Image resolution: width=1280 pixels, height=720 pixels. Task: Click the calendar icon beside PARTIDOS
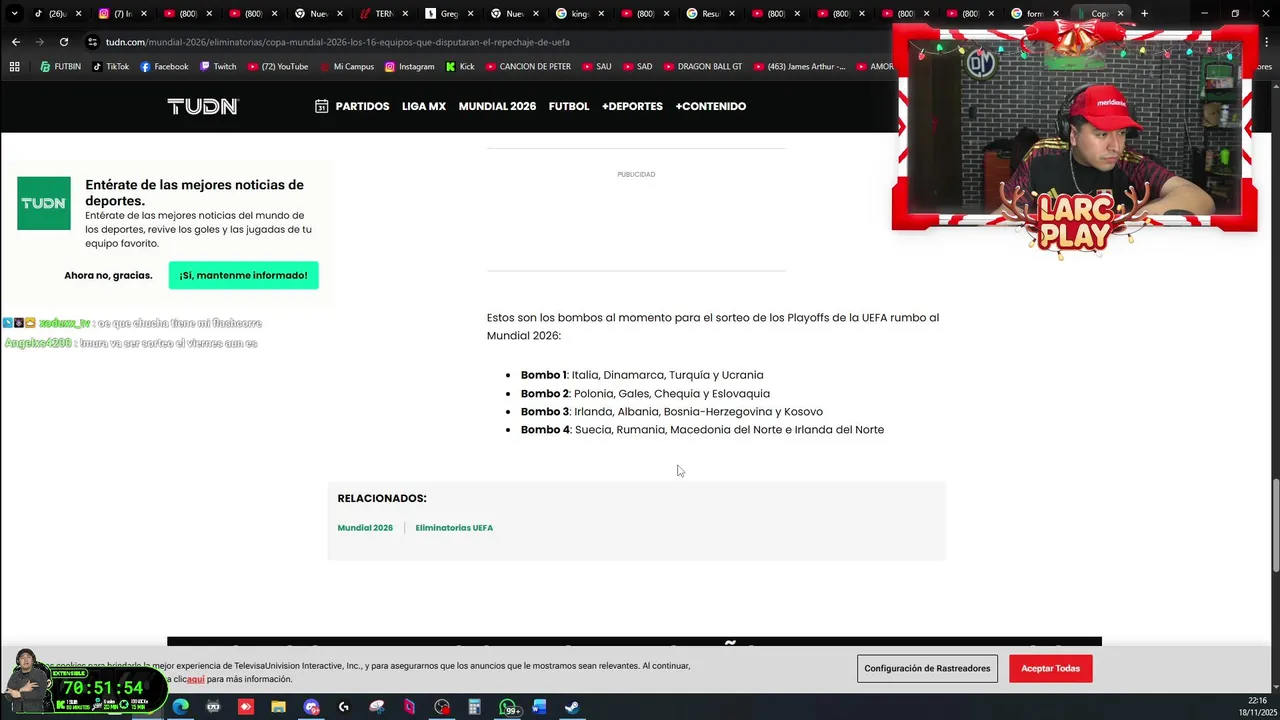click(x=322, y=106)
